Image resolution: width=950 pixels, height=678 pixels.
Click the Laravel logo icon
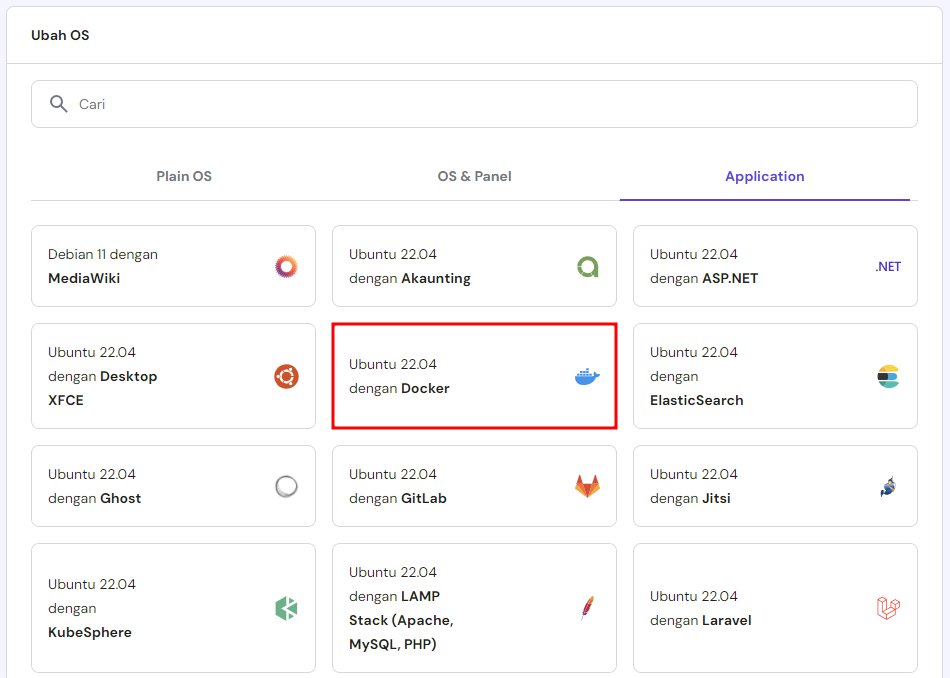point(888,608)
